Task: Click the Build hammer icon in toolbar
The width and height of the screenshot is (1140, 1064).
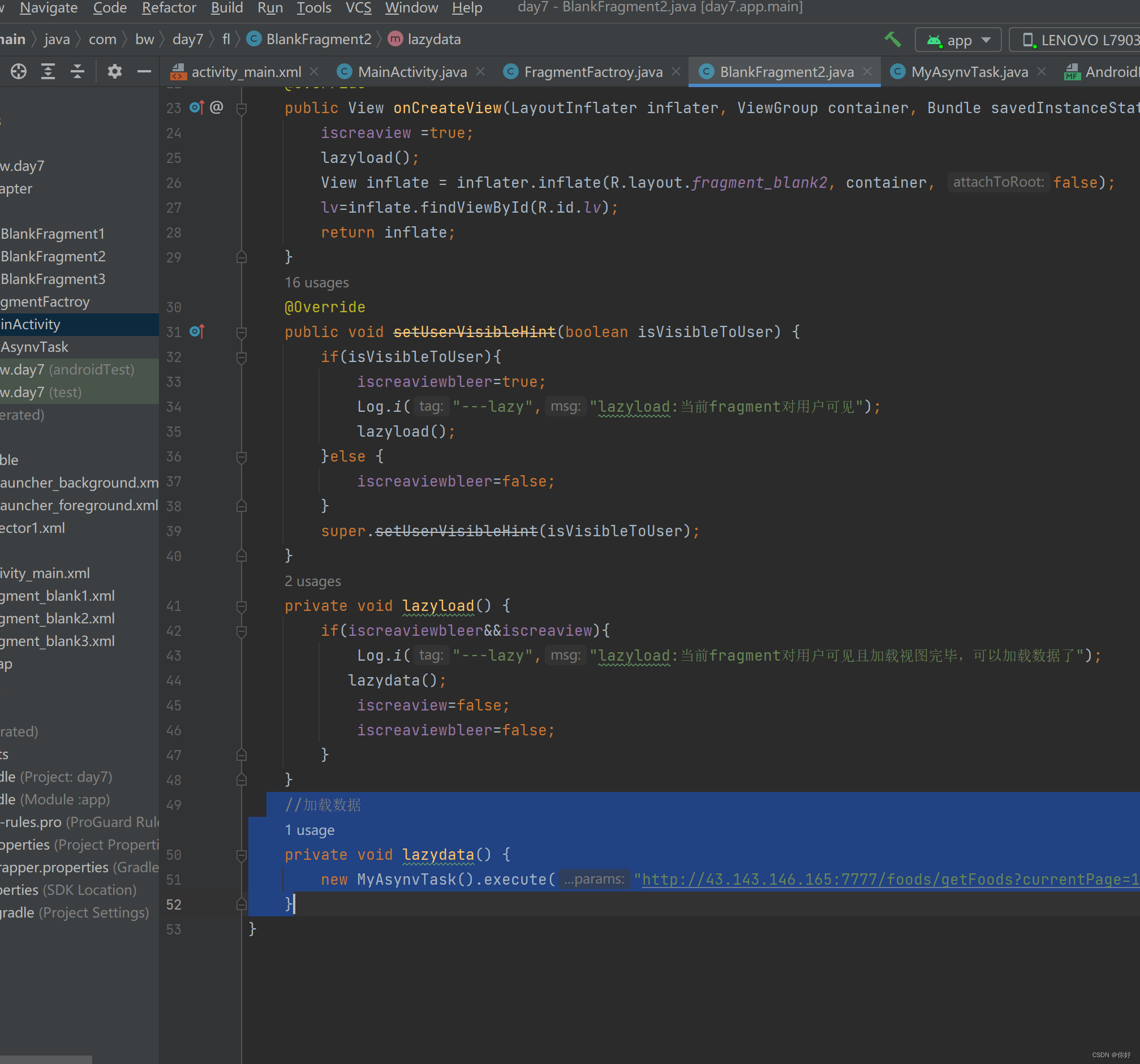Action: 892,40
